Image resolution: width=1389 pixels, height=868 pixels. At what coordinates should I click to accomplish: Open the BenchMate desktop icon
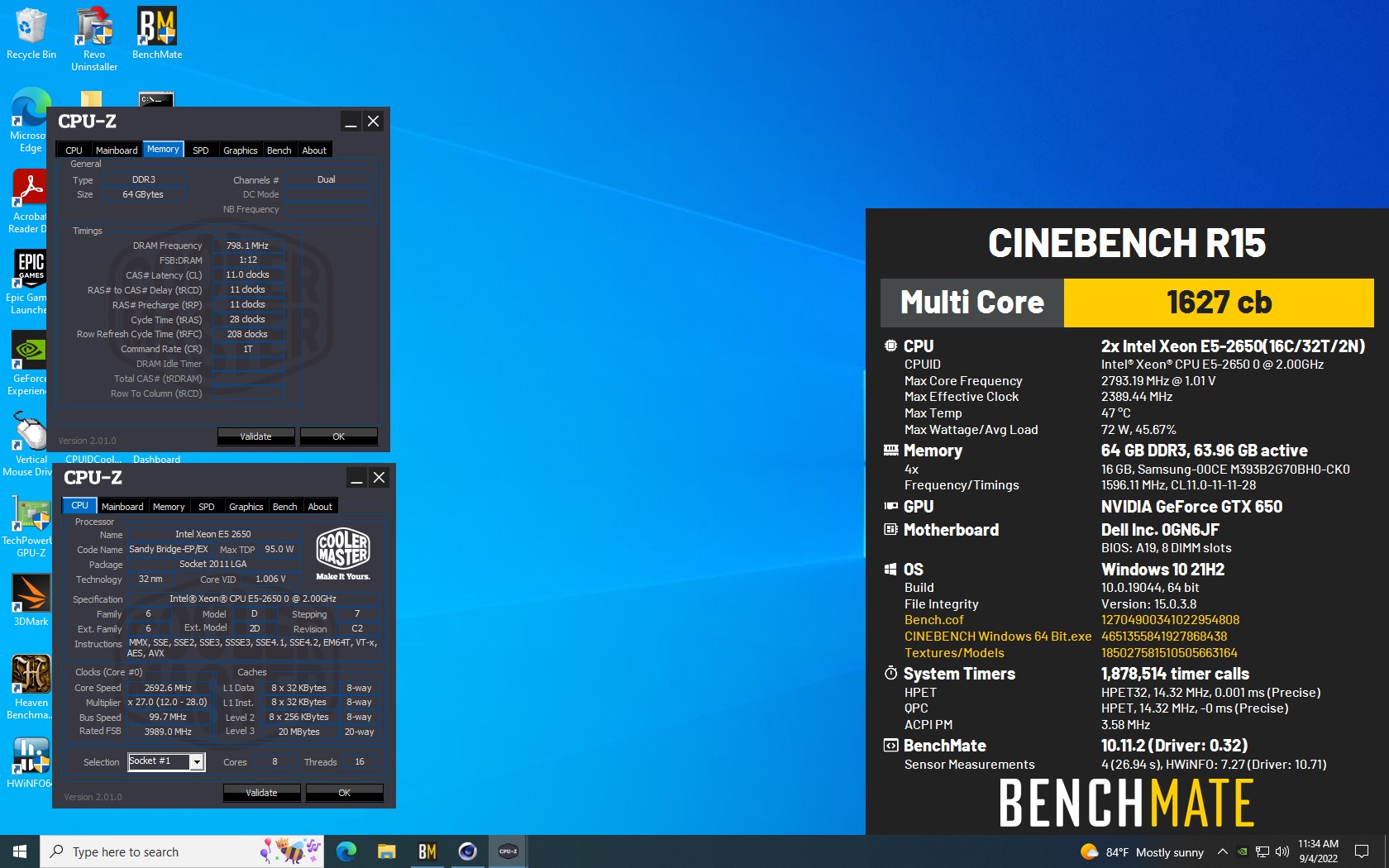(157, 33)
